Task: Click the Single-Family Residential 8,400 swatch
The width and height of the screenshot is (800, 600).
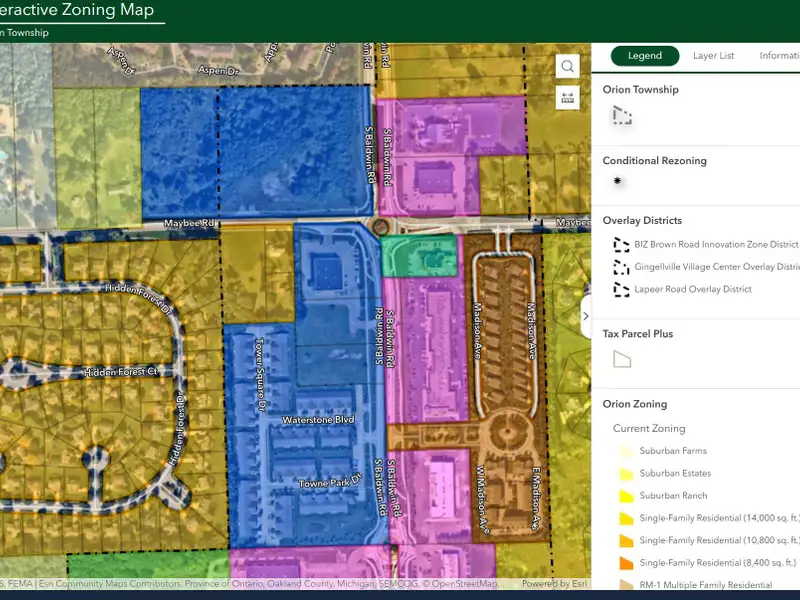Action: [626, 563]
